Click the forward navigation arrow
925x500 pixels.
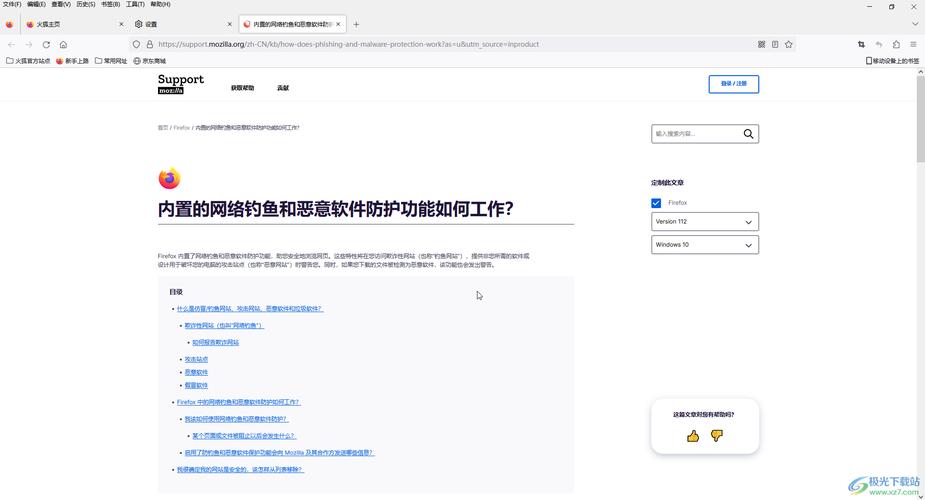(29, 44)
